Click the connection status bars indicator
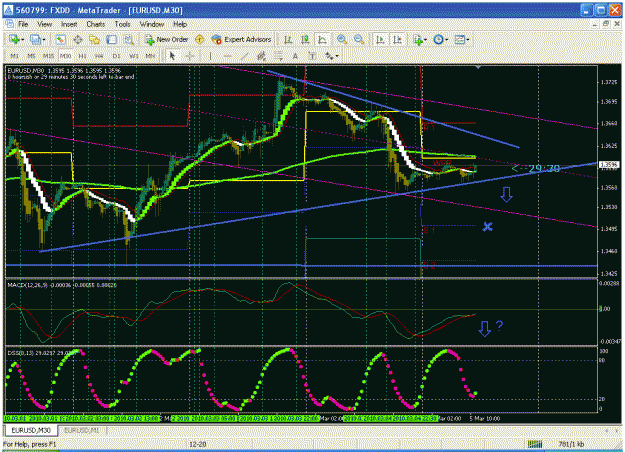Image resolution: width=625 pixels, height=452 pixels. click(535, 444)
